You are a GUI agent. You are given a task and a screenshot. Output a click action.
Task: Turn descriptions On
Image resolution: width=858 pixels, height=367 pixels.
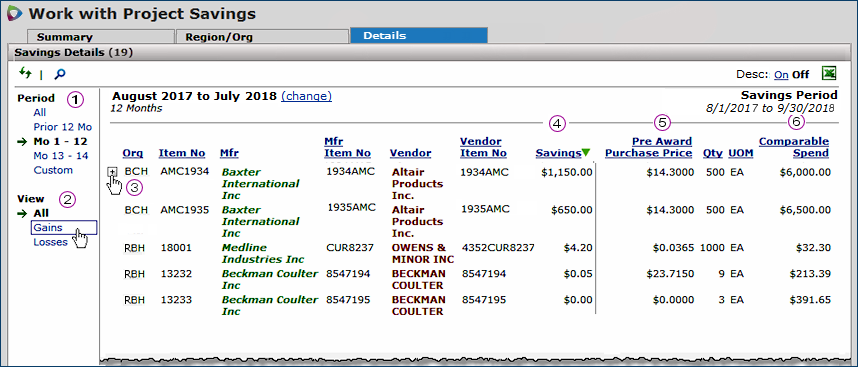point(781,74)
